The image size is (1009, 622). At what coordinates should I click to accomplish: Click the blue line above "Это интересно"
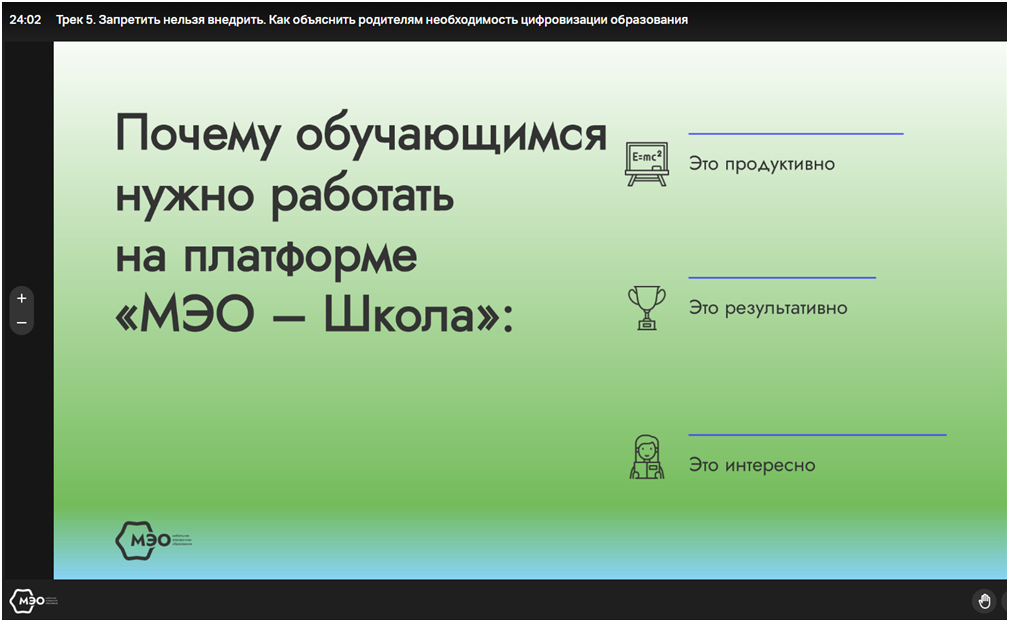pos(816,435)
